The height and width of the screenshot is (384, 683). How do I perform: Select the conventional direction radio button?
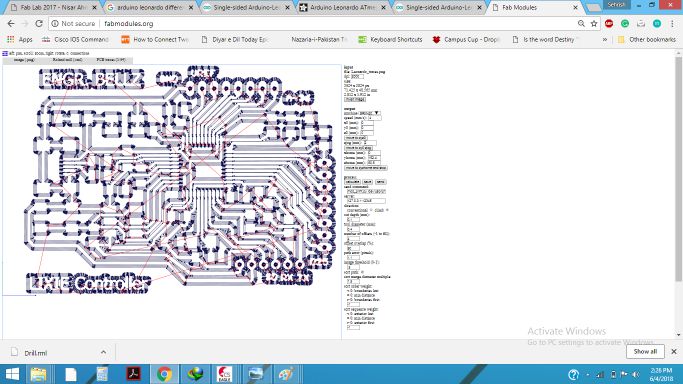[372, 210]
